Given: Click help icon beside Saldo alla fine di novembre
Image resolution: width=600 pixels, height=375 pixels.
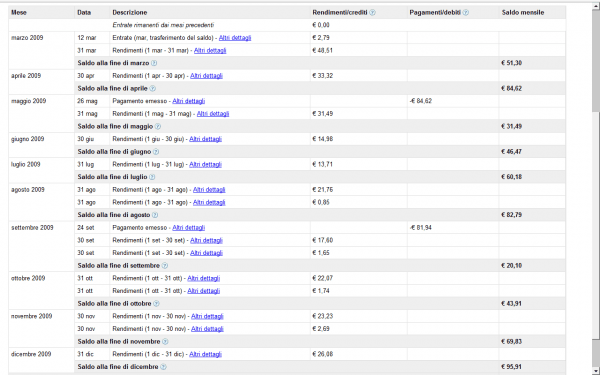Looking at the screenshot, I should [165, 341].
